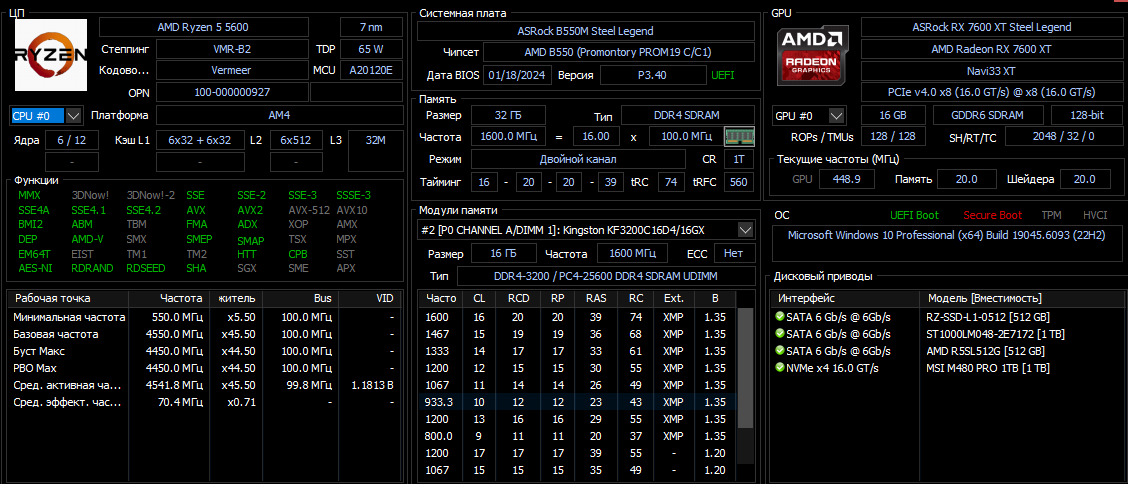The width and height of the screenshot is (1128, 484).
Task: Click the AMD Ryzen 5 5600 name field
Action: point(204,28)
